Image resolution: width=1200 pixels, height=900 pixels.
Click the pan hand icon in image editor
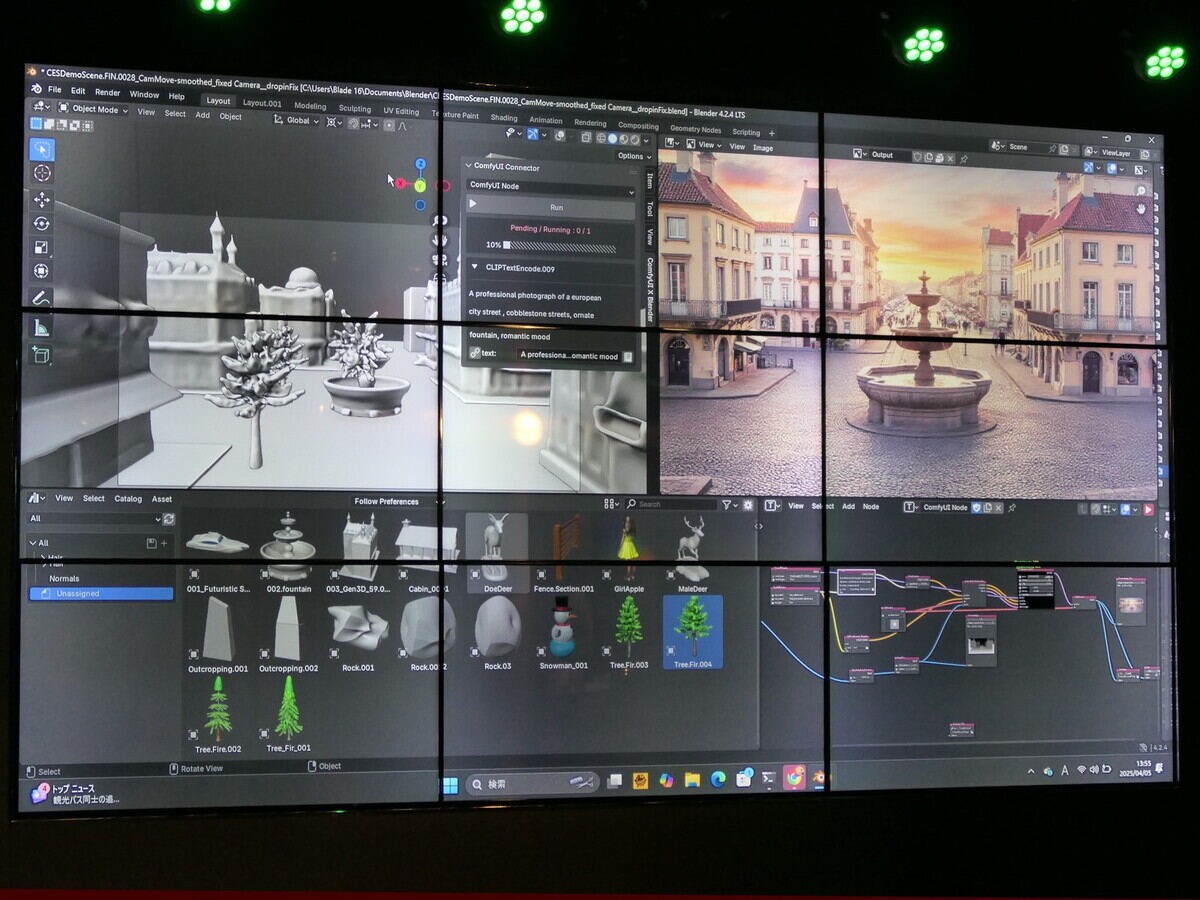(x=1142, y=208)
